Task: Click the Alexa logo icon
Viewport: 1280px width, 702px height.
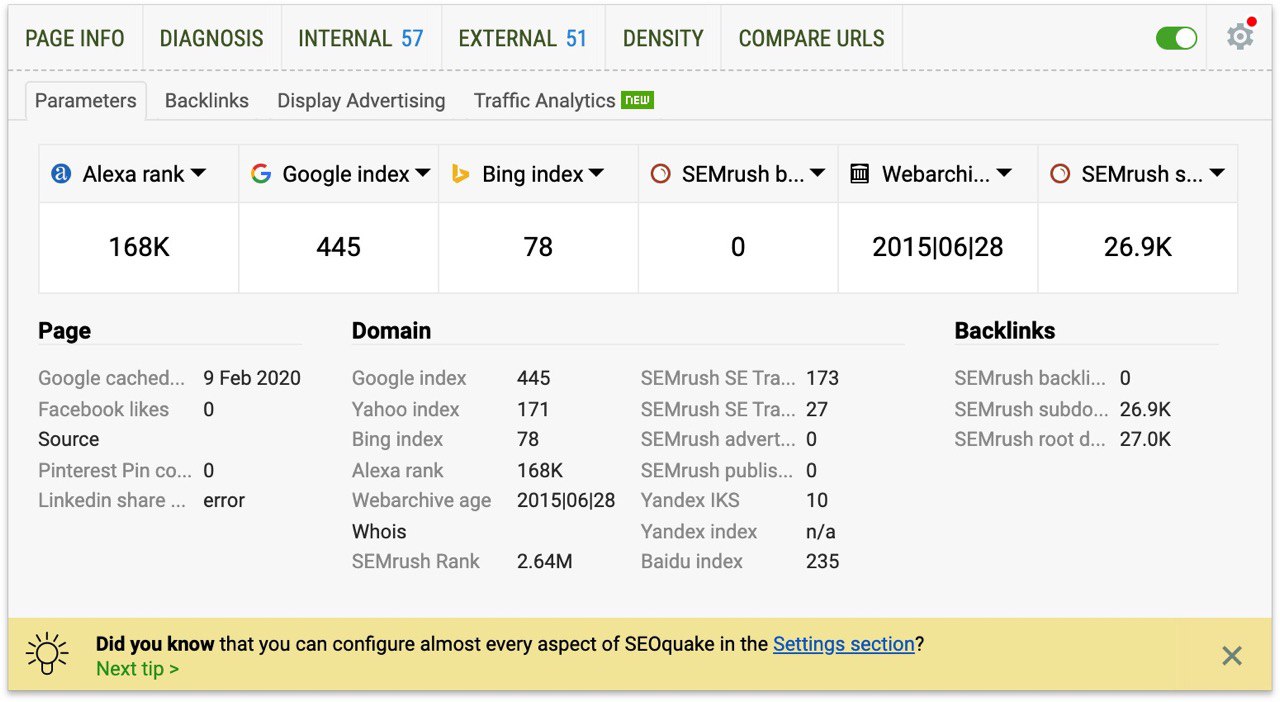Action: (x=61, y=174)
